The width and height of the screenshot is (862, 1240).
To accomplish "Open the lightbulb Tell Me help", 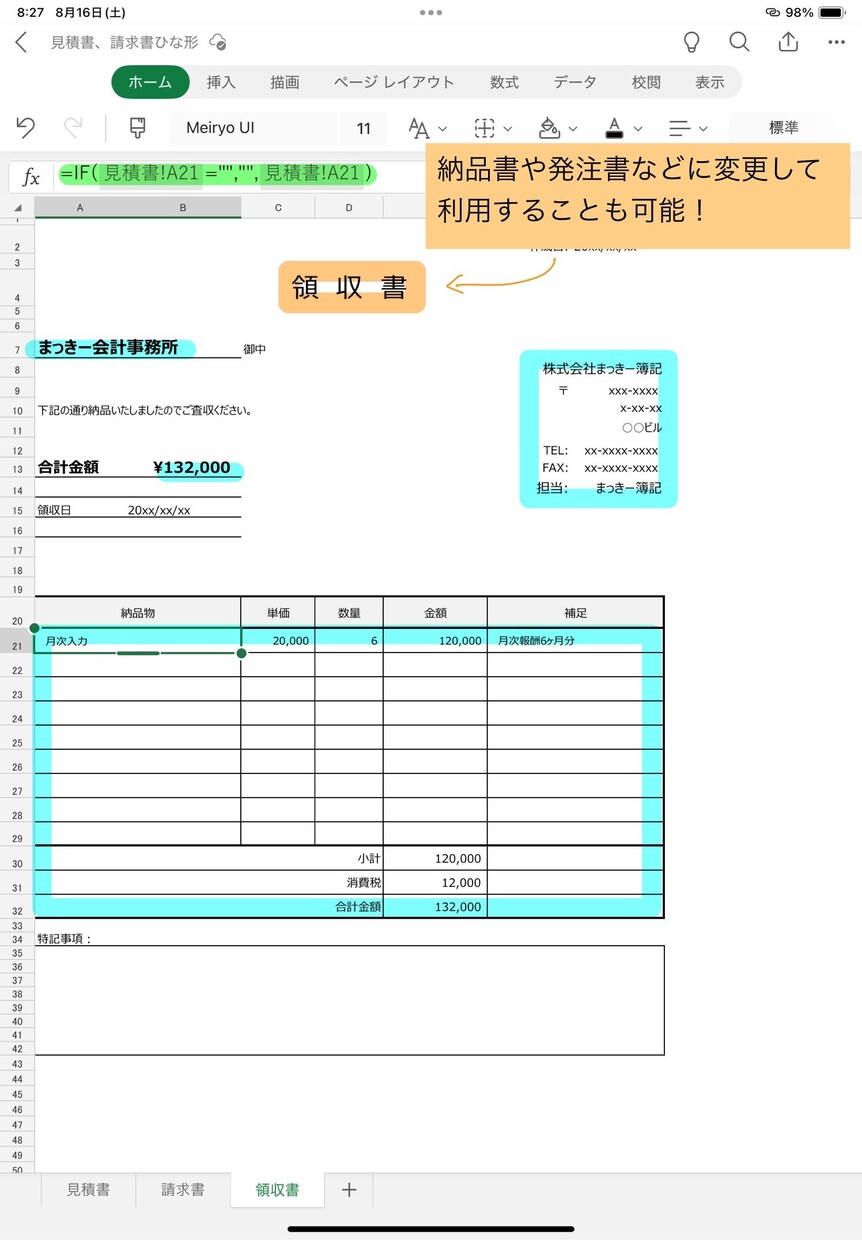I will pyautogui.click(x=691, y=42).
